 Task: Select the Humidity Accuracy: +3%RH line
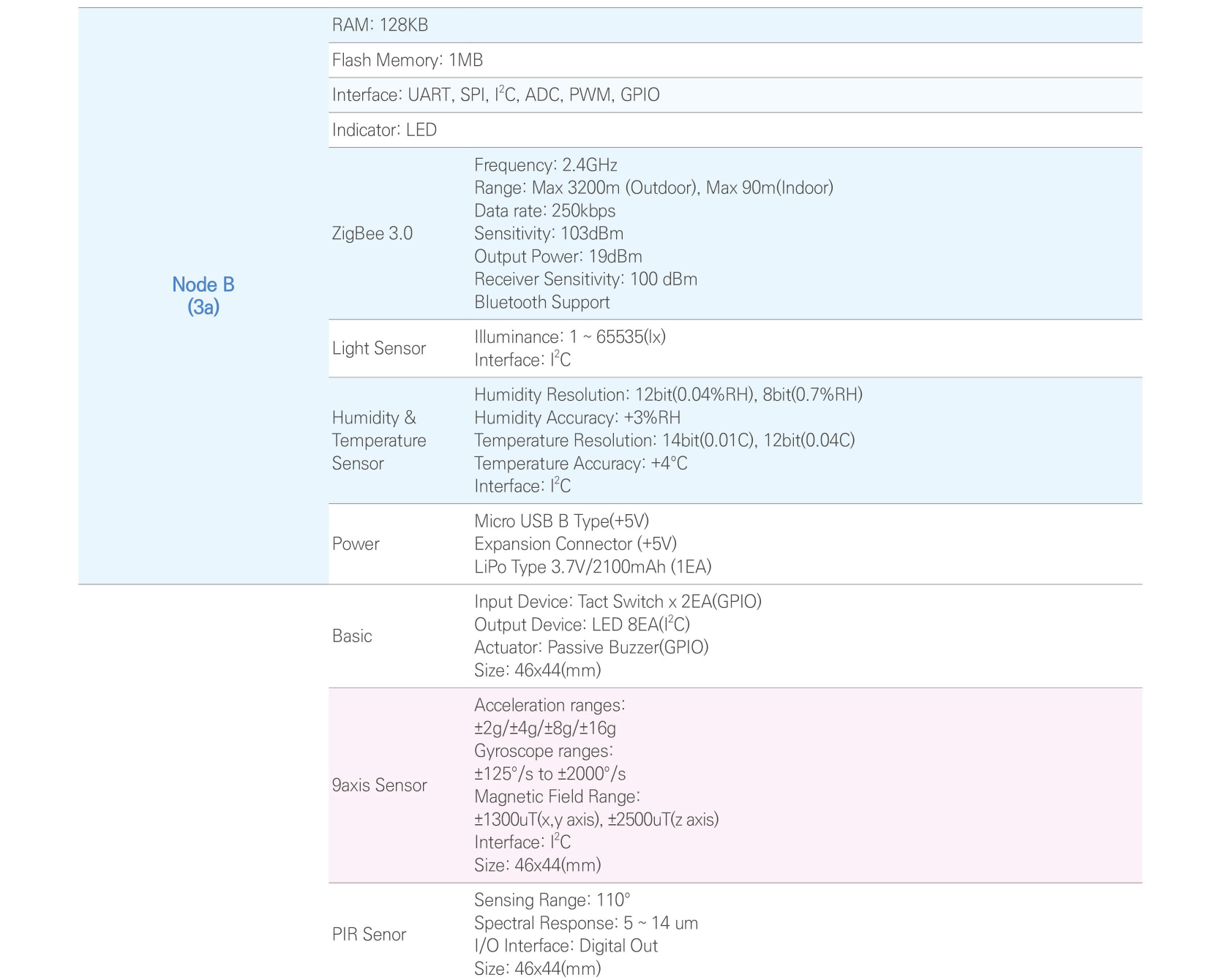pos(577,418)
